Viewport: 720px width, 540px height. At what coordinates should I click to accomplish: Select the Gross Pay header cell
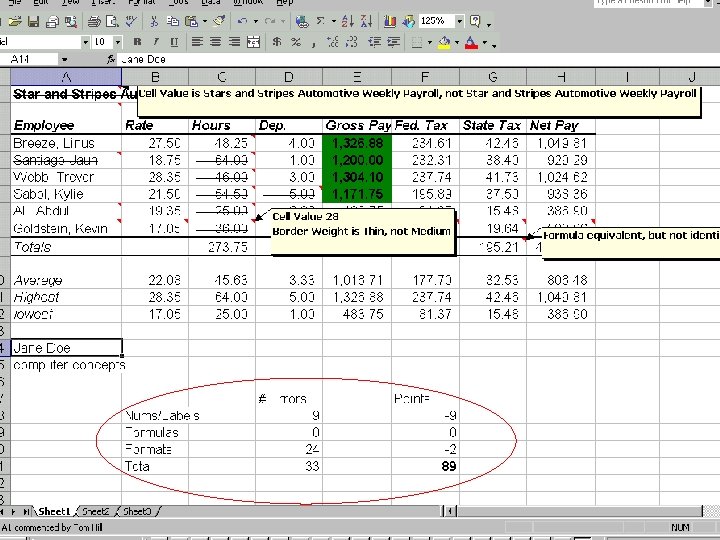point(355,126)
